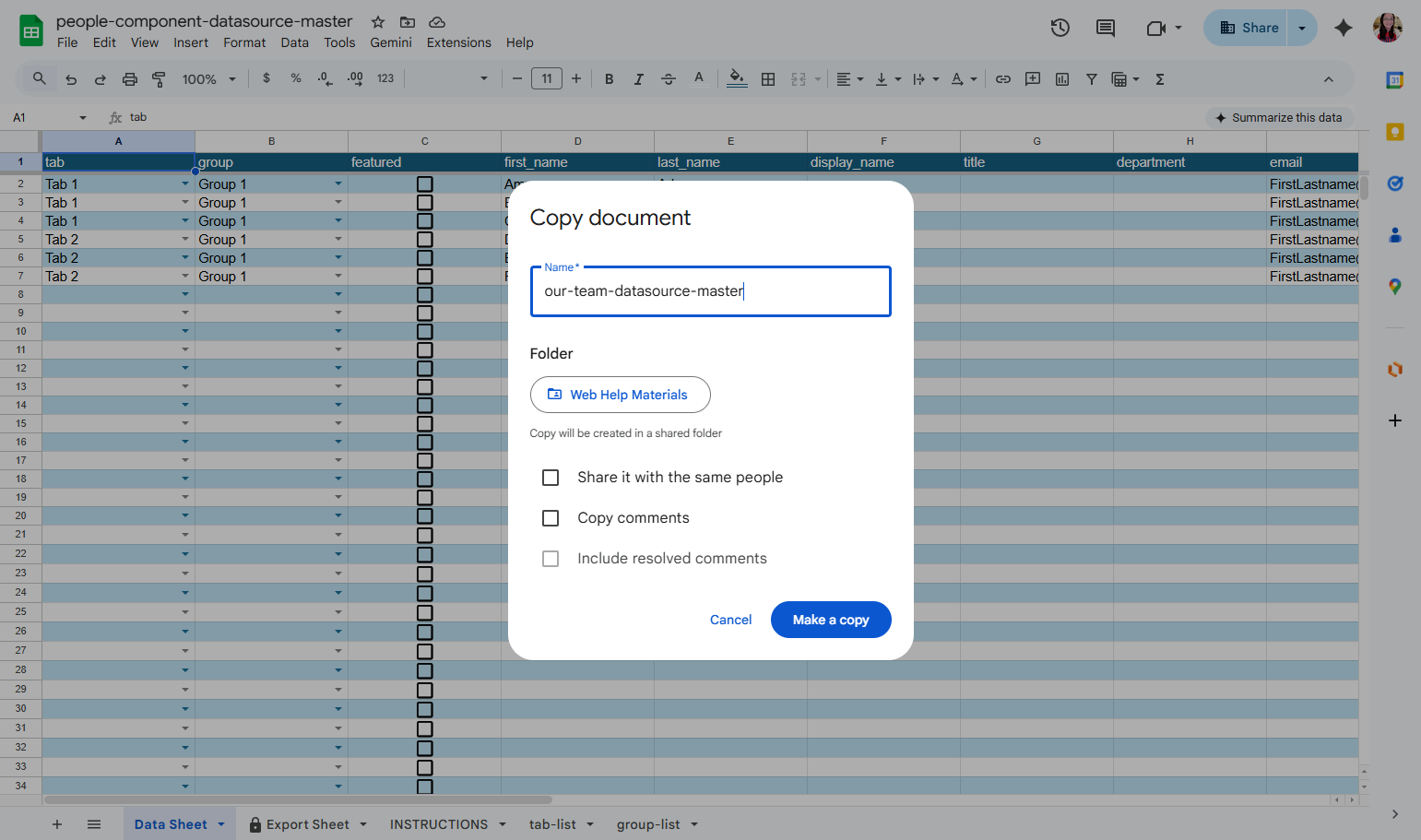Open Data Sheet tab options arrow
Image resolution: width=1421 pixels, height=840 pixels.
(x=221, y=824)
